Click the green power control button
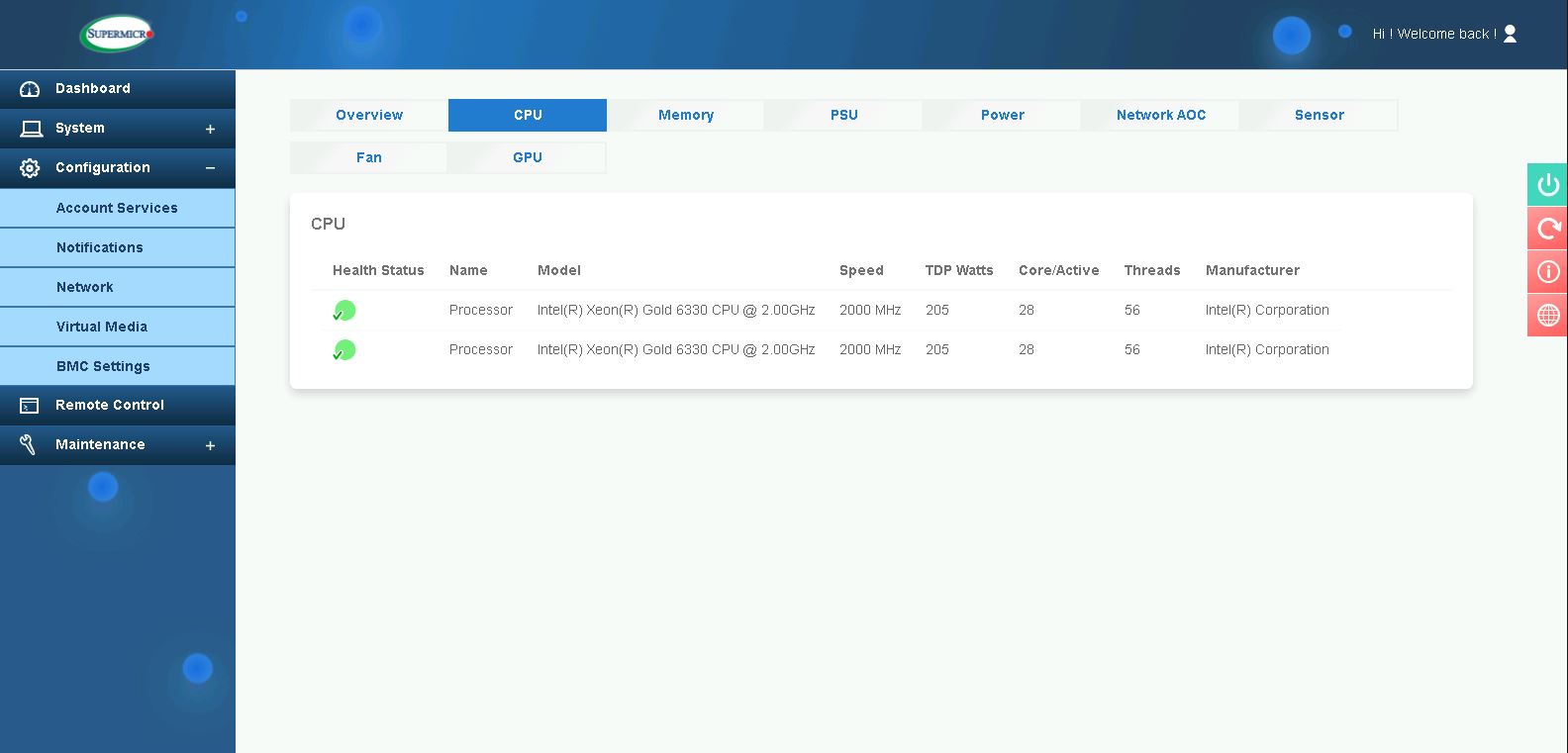The width and height of the screenshot is (1568, 753). (x=1548, y=185)
